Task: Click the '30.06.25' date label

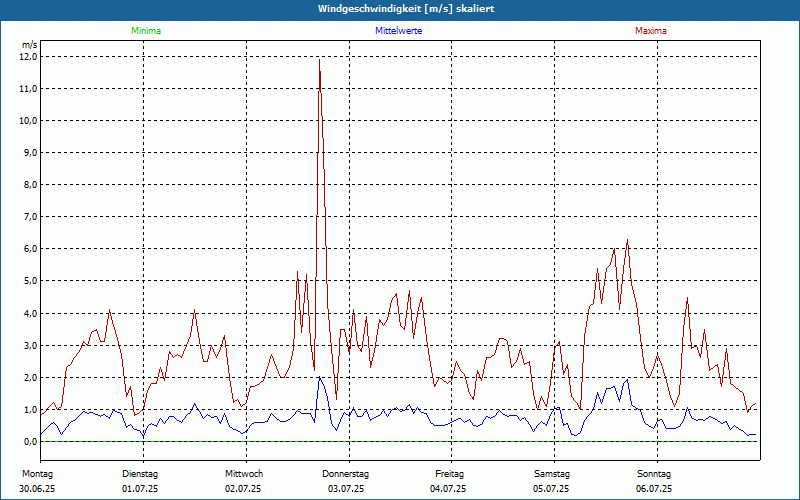Action: click(x=37, y=489)
